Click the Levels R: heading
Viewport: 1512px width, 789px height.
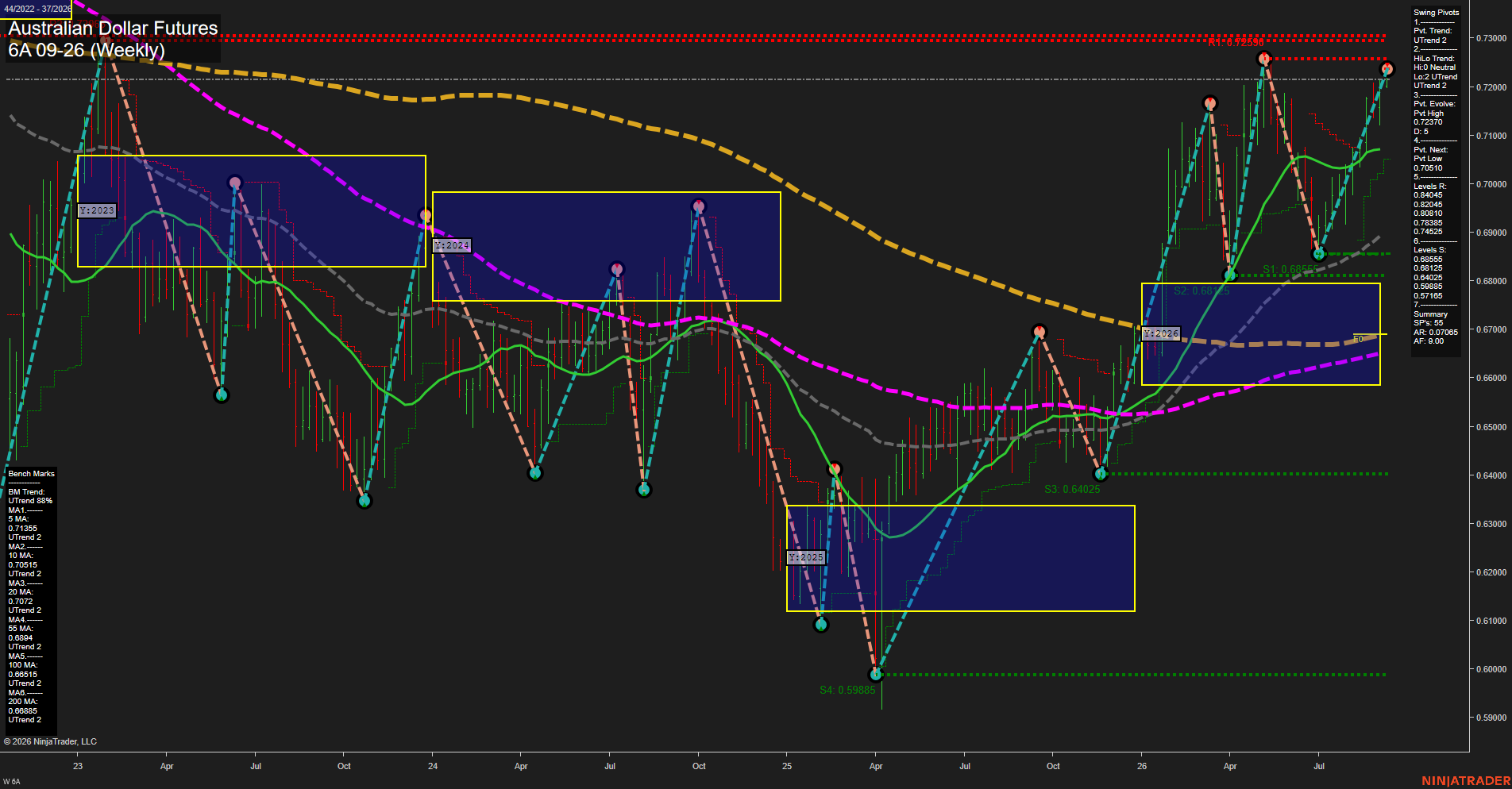tap(1429, 187)
